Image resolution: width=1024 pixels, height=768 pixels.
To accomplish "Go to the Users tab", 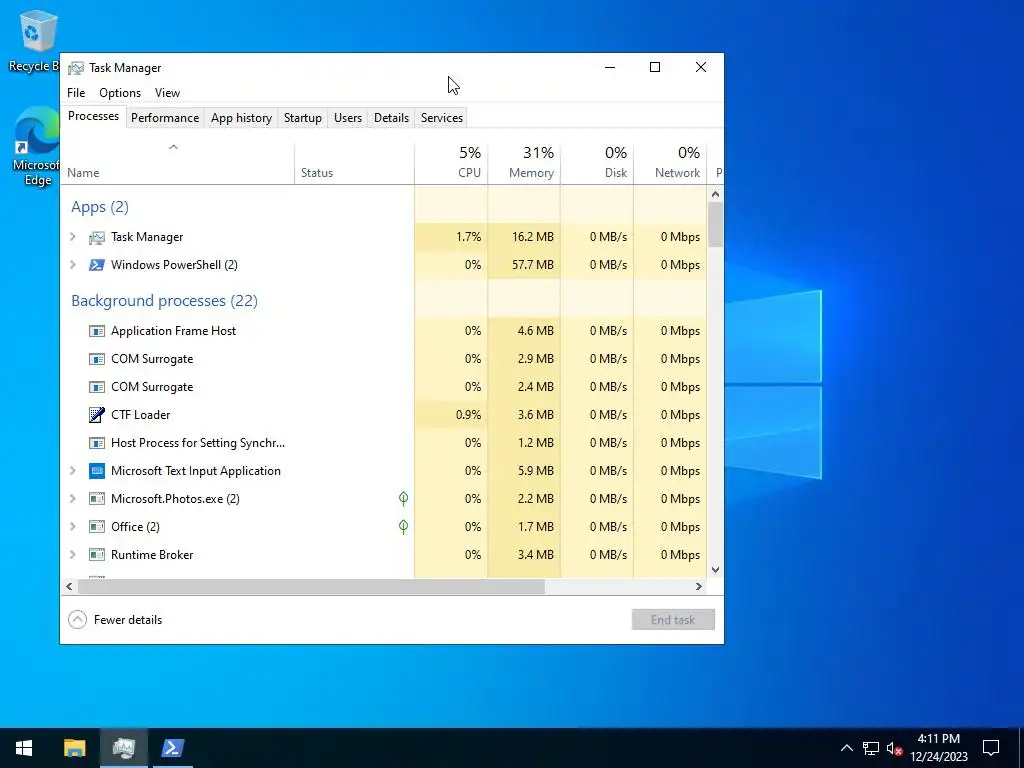I will [347, 118].
